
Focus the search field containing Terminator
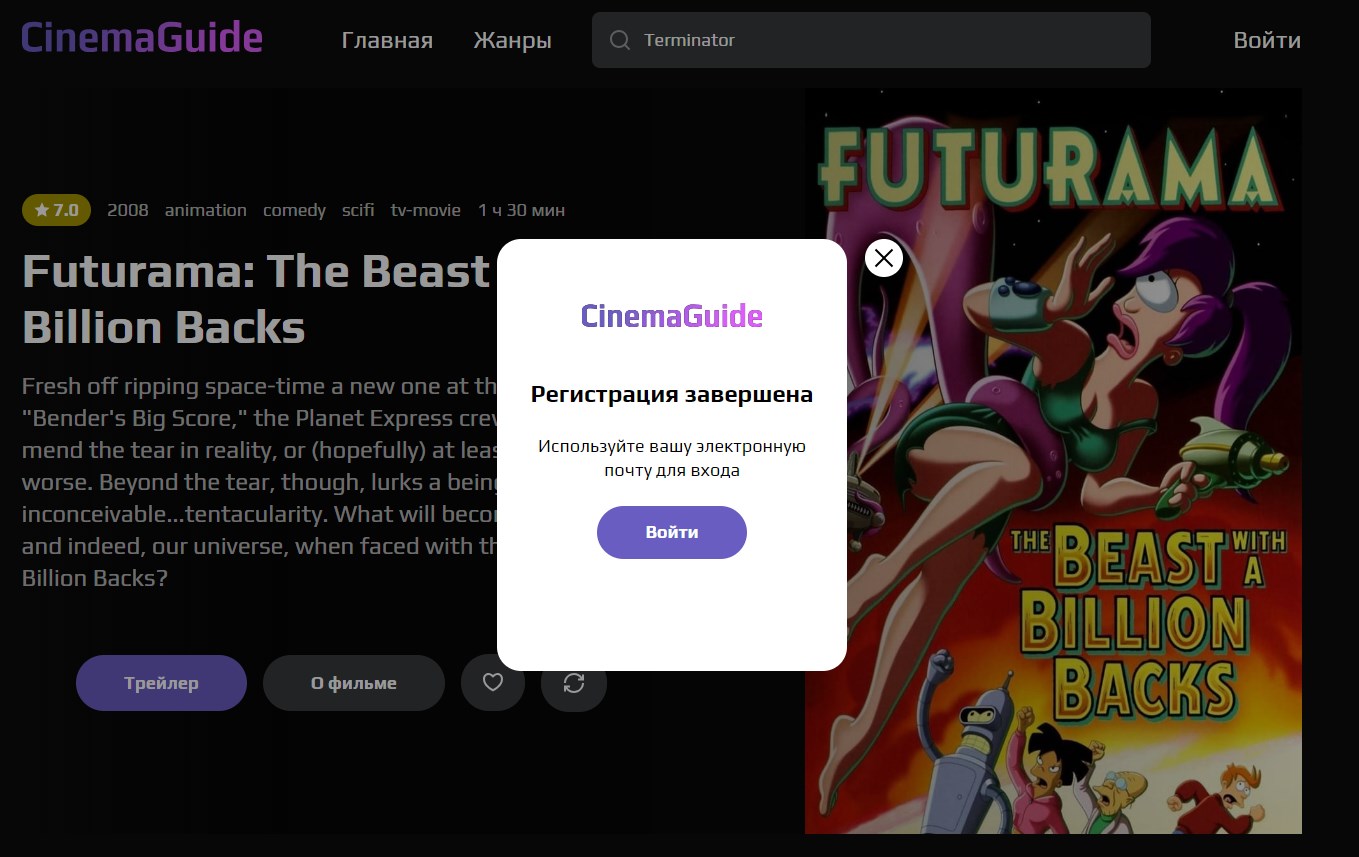click(x=871, y=40)
